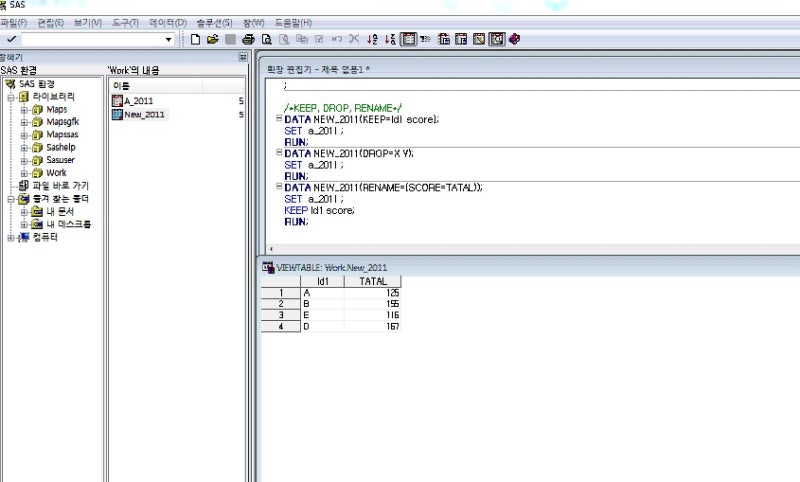Image resolution: width=800 pixels, height=482 pixels.
Task: Select row 3 header in VIEWTABLE
Action: point(281,314)
